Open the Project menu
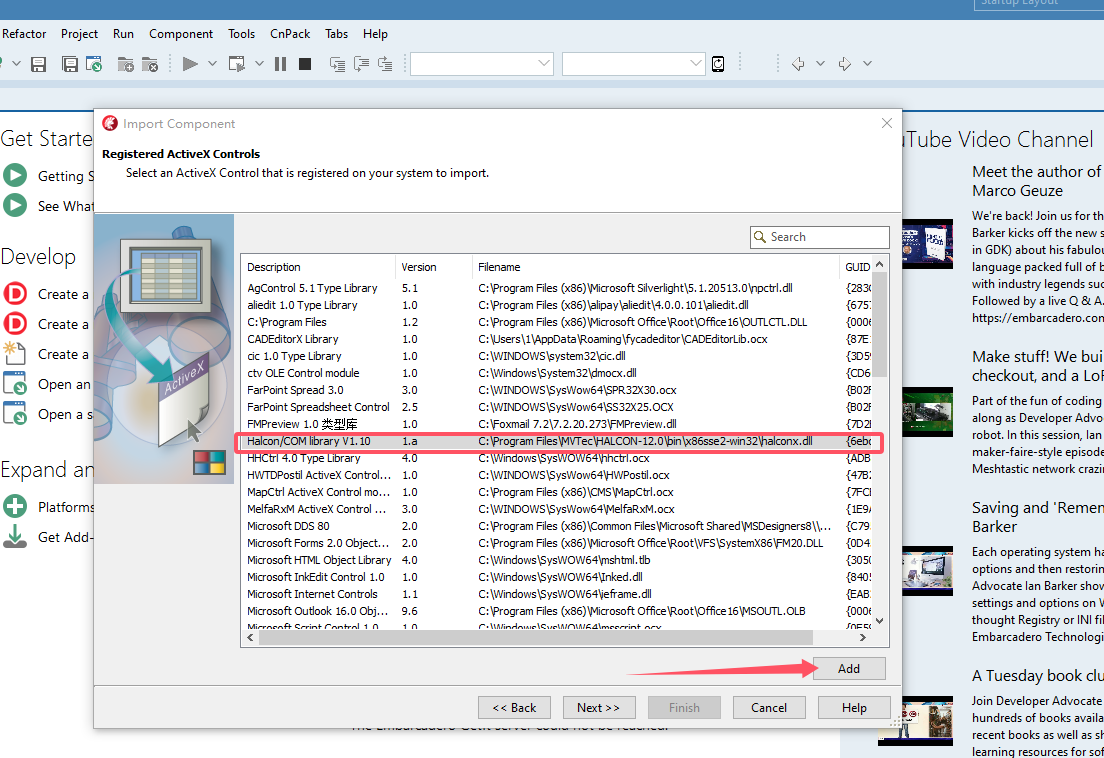Viewport: 1104px width, 758px height. point(80,34)
